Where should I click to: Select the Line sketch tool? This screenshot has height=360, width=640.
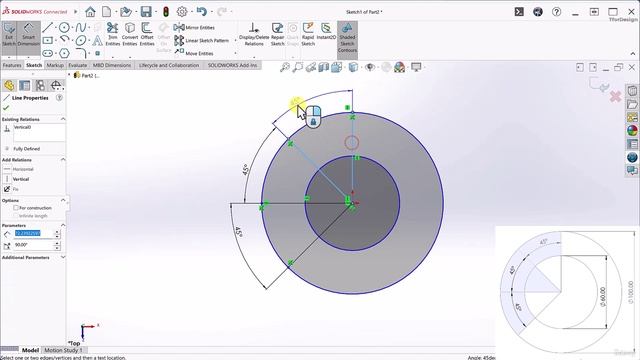coord(48,27)
